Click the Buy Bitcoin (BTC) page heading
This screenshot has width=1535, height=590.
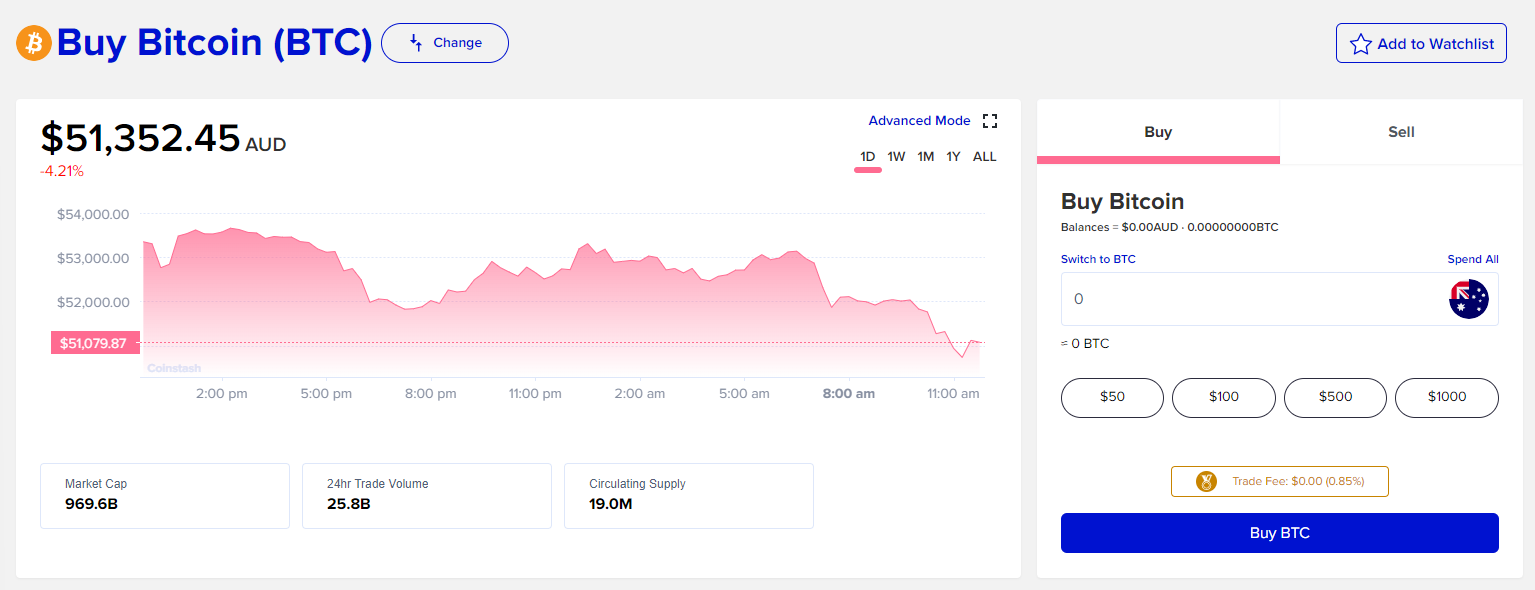click(x=215, y=43)
